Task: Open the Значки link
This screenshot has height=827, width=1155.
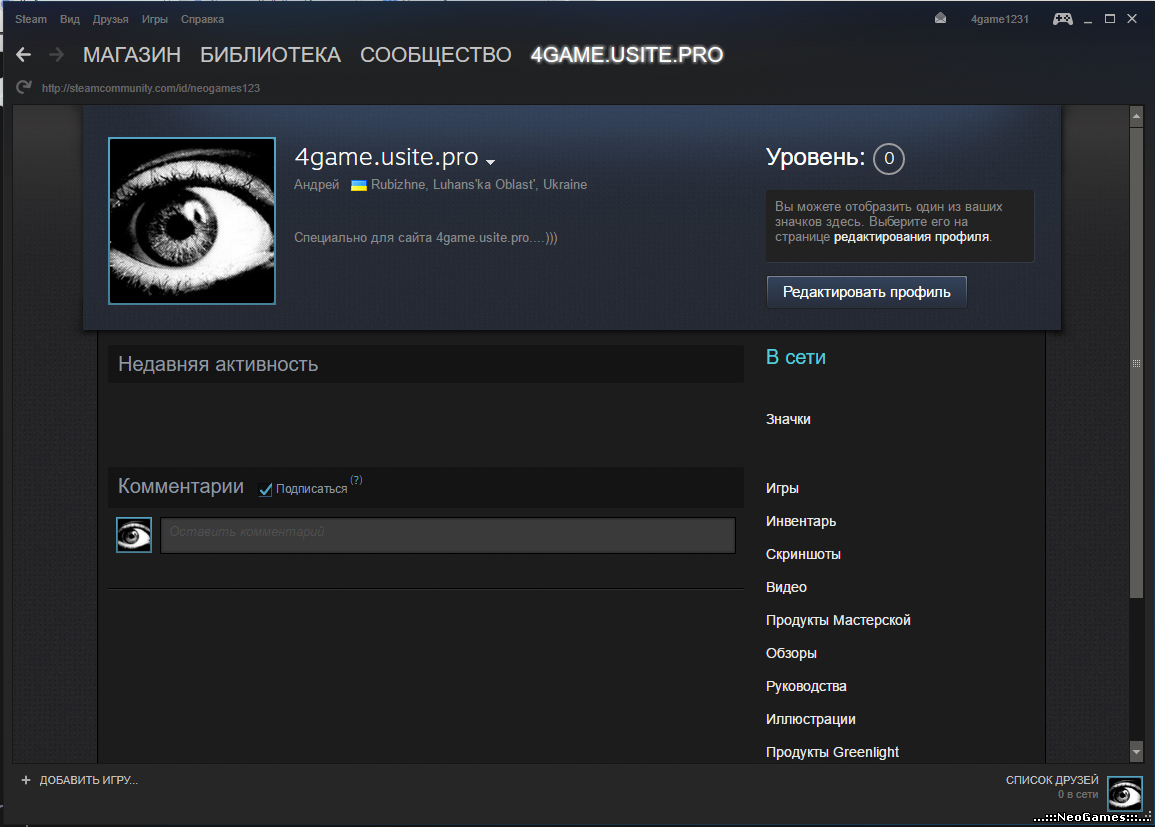Action: [x=788, y=419]
